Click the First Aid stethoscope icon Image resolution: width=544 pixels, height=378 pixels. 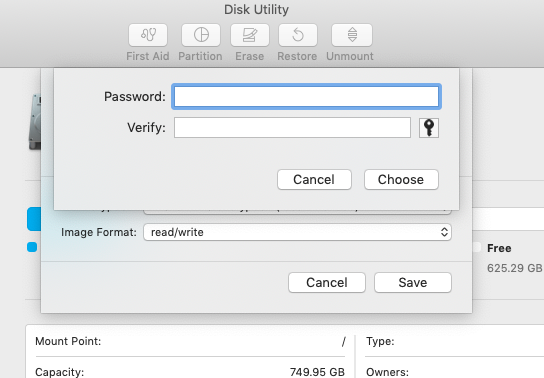[x=148, y=35]
